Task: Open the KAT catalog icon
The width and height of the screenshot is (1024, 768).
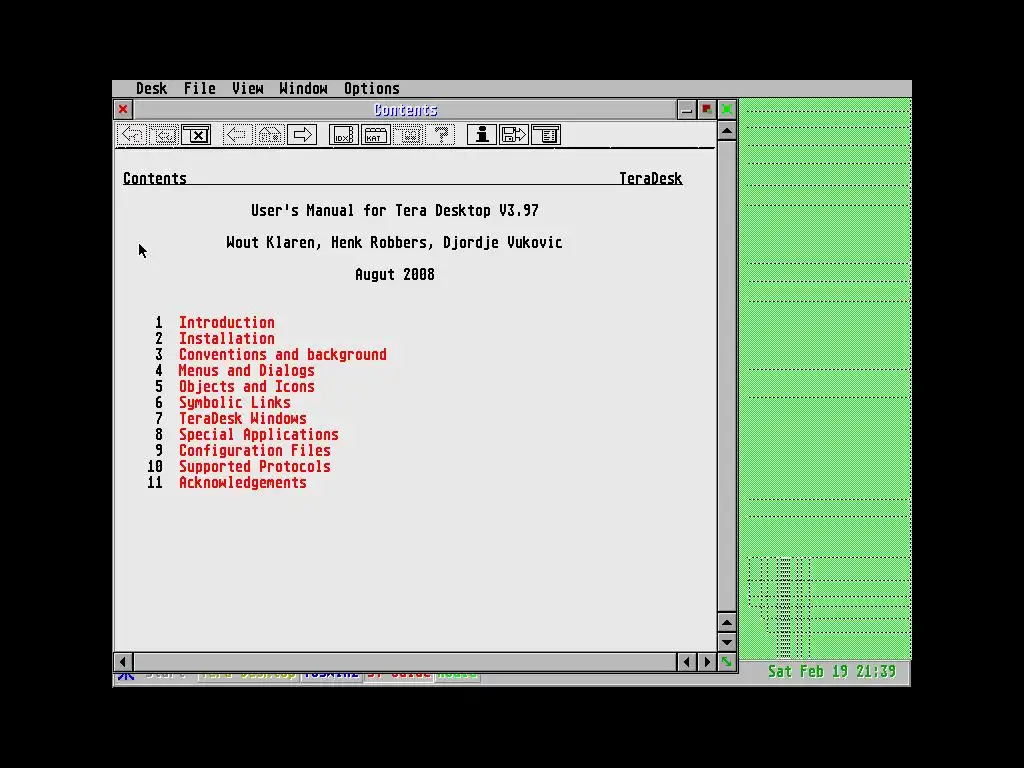Action: point(376,135)
